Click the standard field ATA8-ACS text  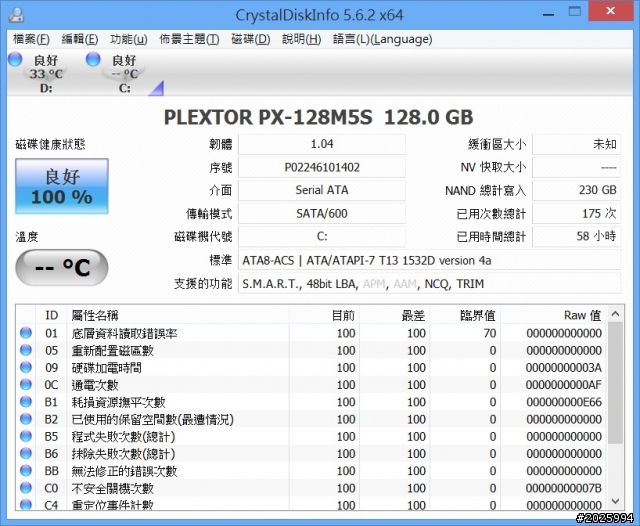click(429, 260)
